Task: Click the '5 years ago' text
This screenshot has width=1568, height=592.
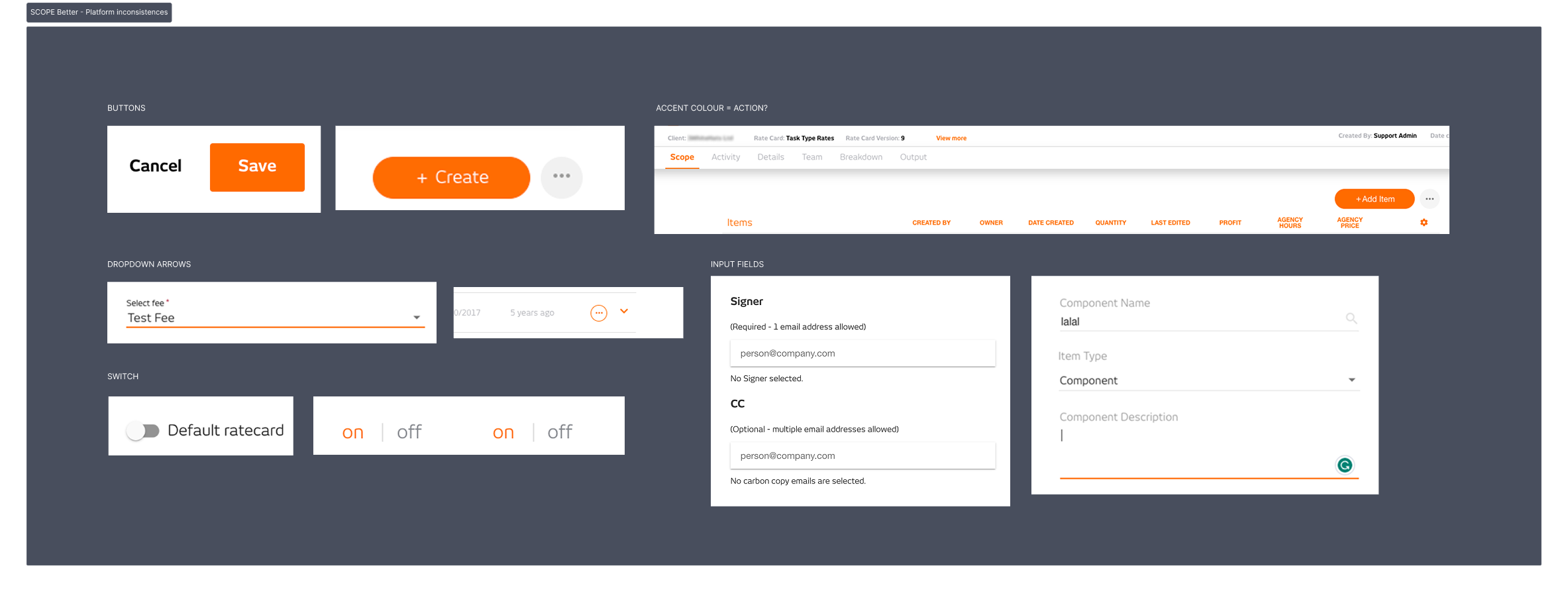Action: 532,313
